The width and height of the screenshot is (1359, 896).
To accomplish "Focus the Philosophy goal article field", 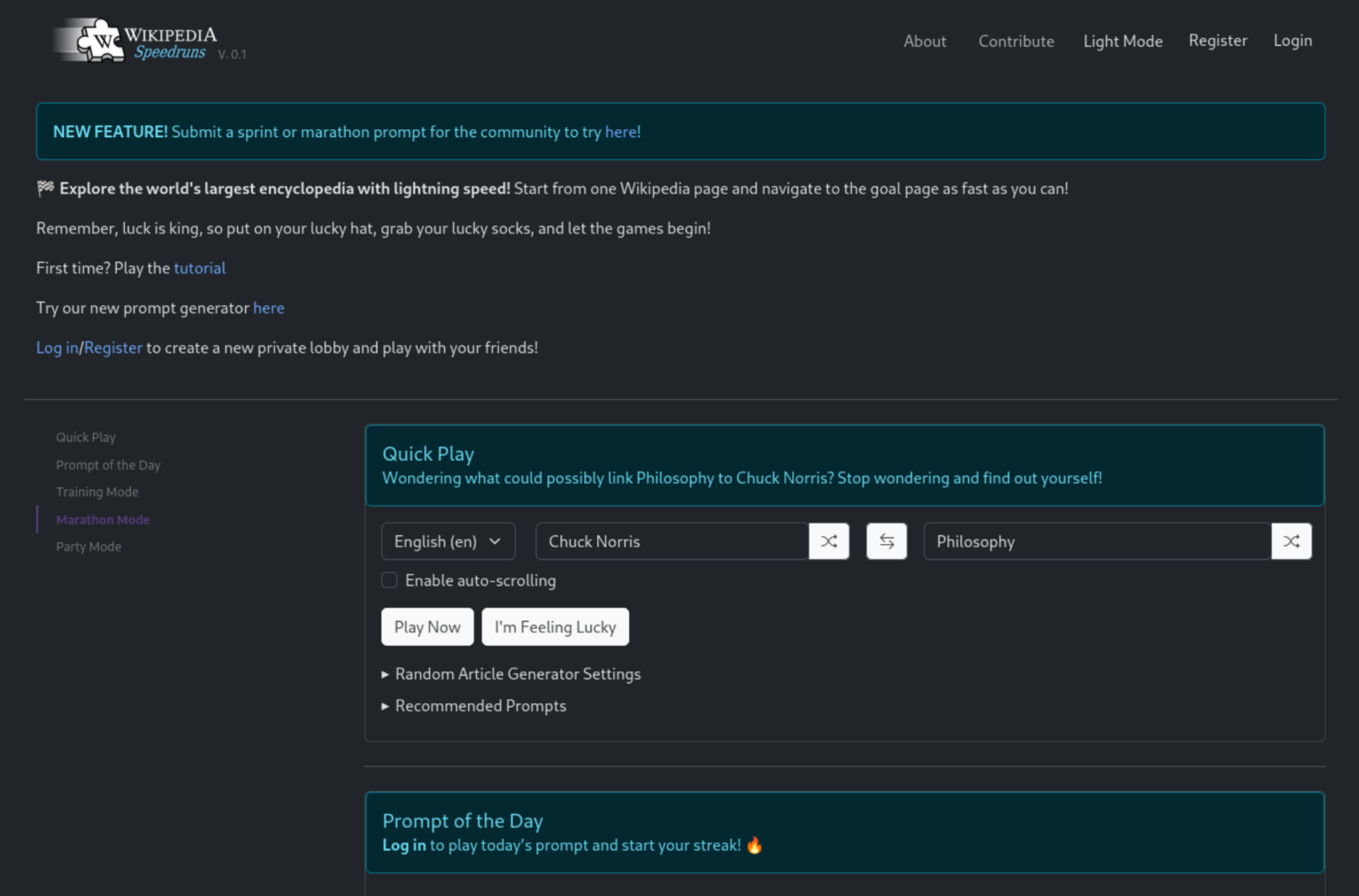I will tap(1096, 541).
